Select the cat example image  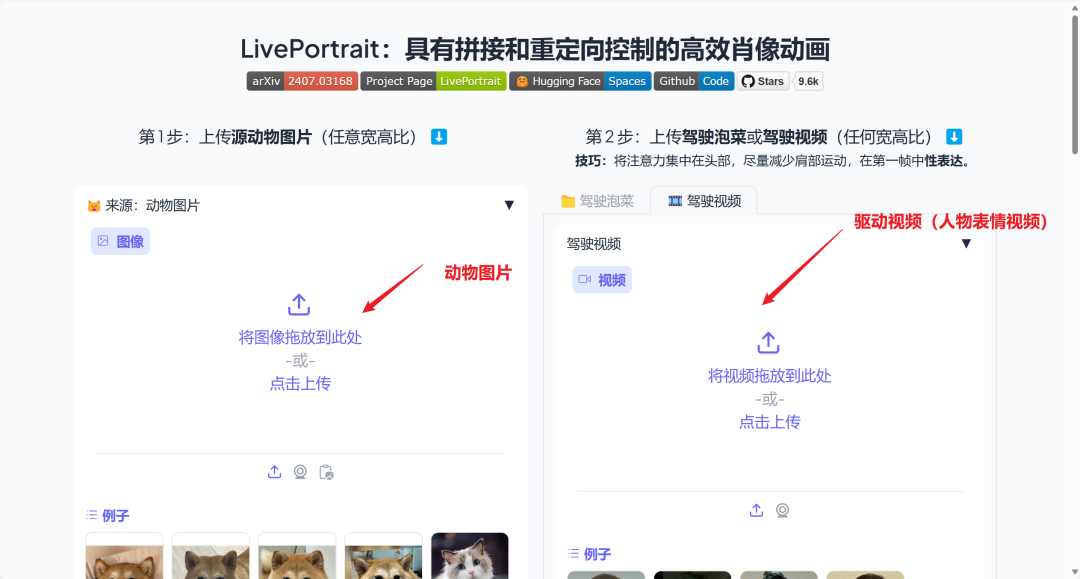click(x=470, y=556)
